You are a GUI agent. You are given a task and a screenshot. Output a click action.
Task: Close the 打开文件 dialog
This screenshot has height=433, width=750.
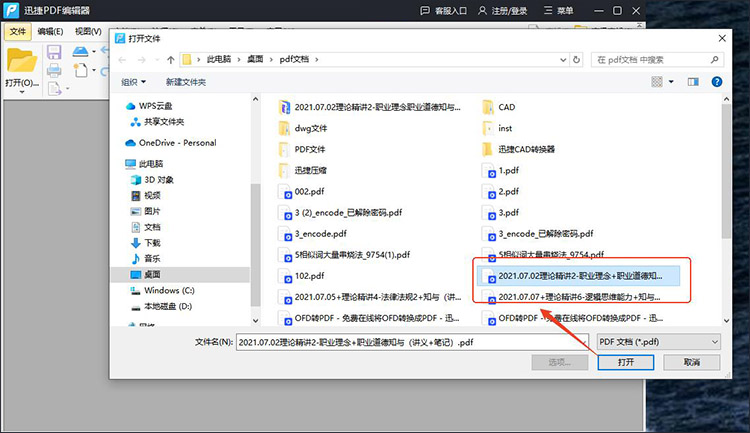[x=722, y=38]
